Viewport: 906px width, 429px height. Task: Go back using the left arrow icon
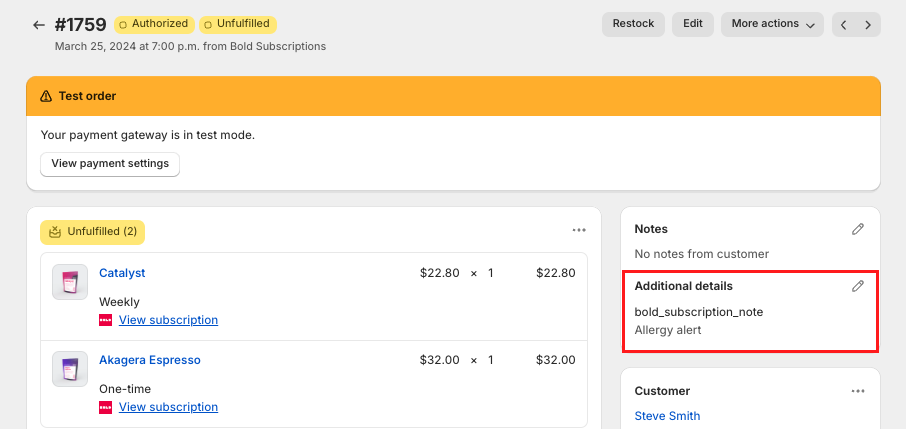coord(39,25)
